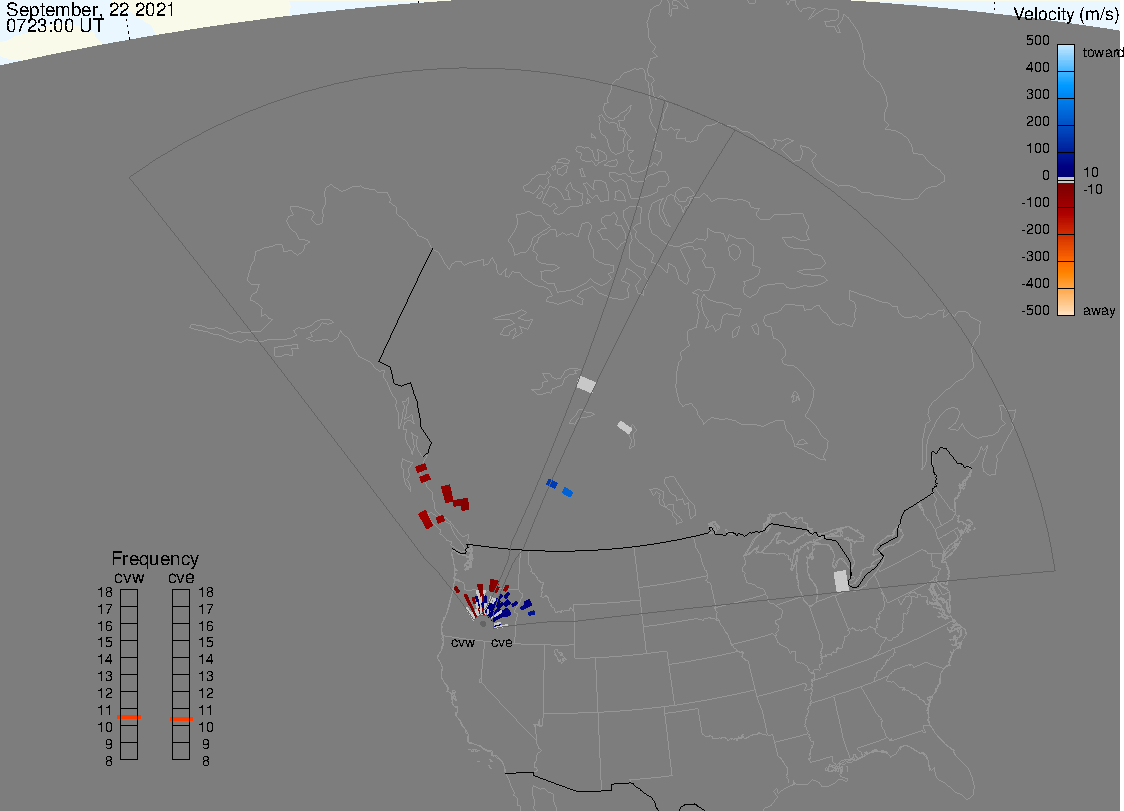The width and height of the screenshot is (1124, 811).
Task: Select the red -100 to -200 swatch
Action: coord(1066,220)
